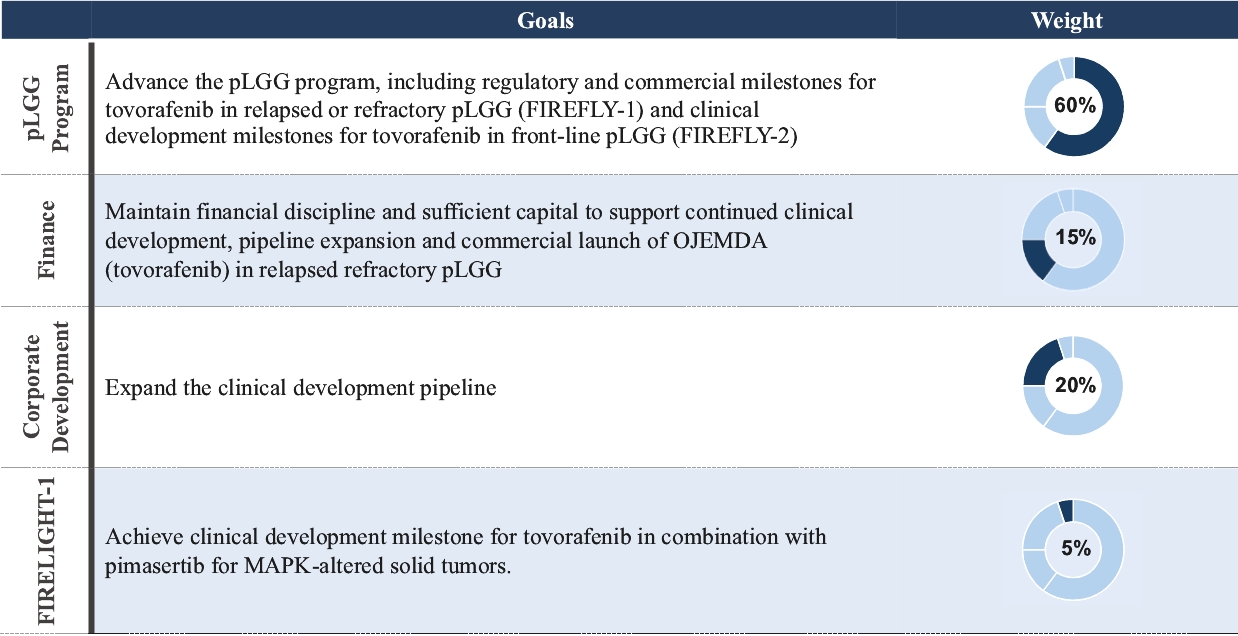Select the Corporate Development row label
Screen dimensions: 1238x636
(49, 386)
